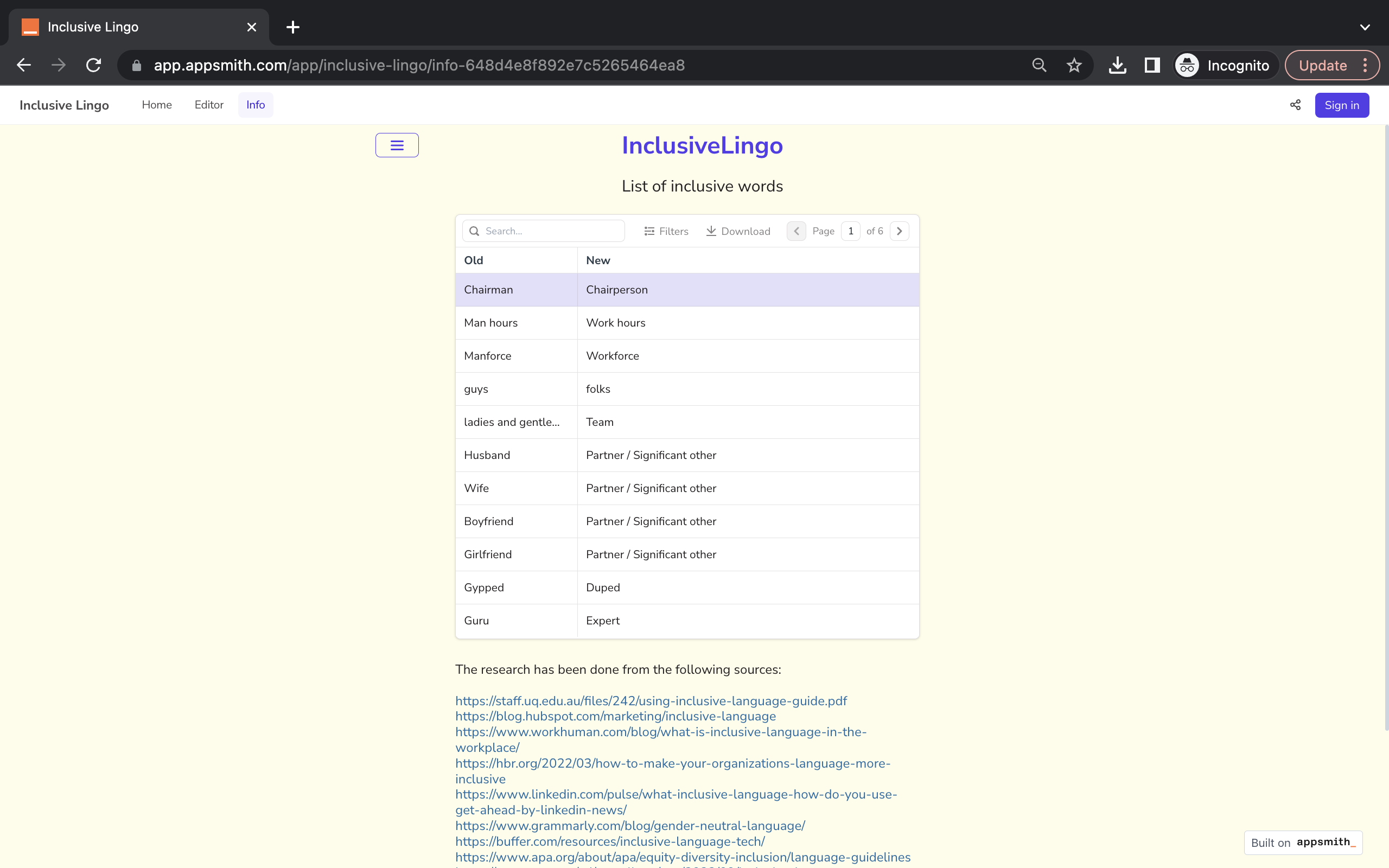Switch to the Editor page tab
The image size is (1389, 868).
coord(209,105)
